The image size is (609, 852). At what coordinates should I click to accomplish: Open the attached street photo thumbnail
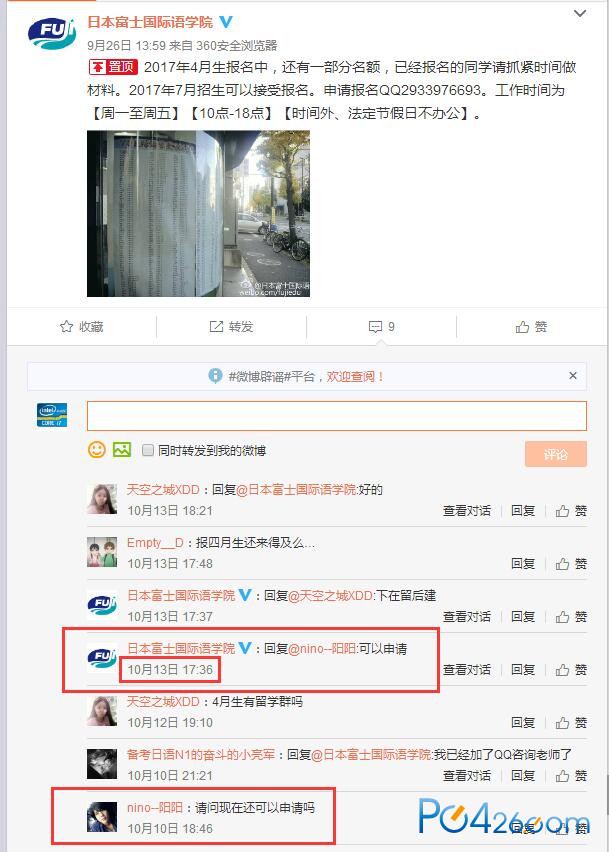[198, 214]
